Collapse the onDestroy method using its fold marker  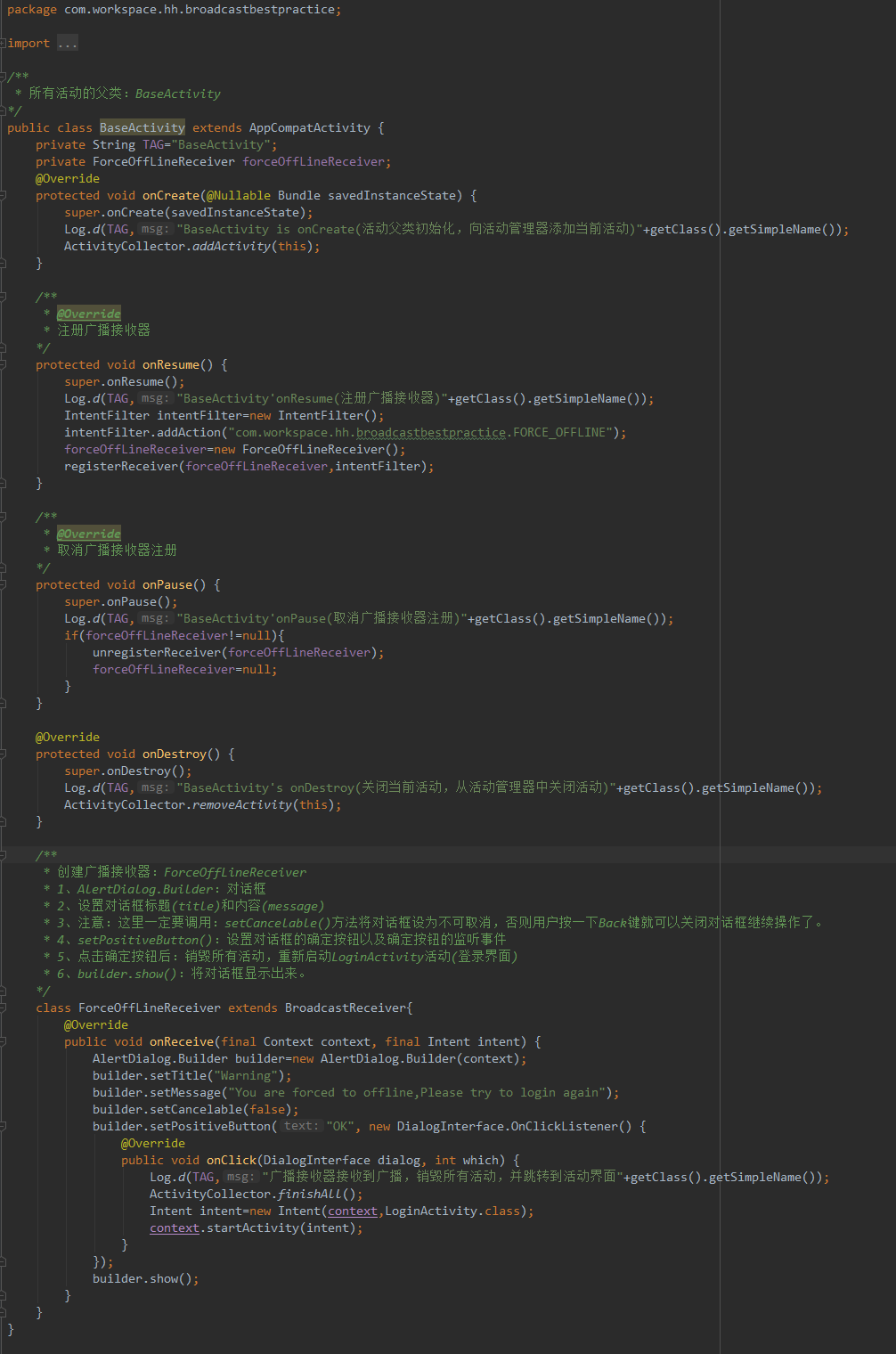(4, 754)
